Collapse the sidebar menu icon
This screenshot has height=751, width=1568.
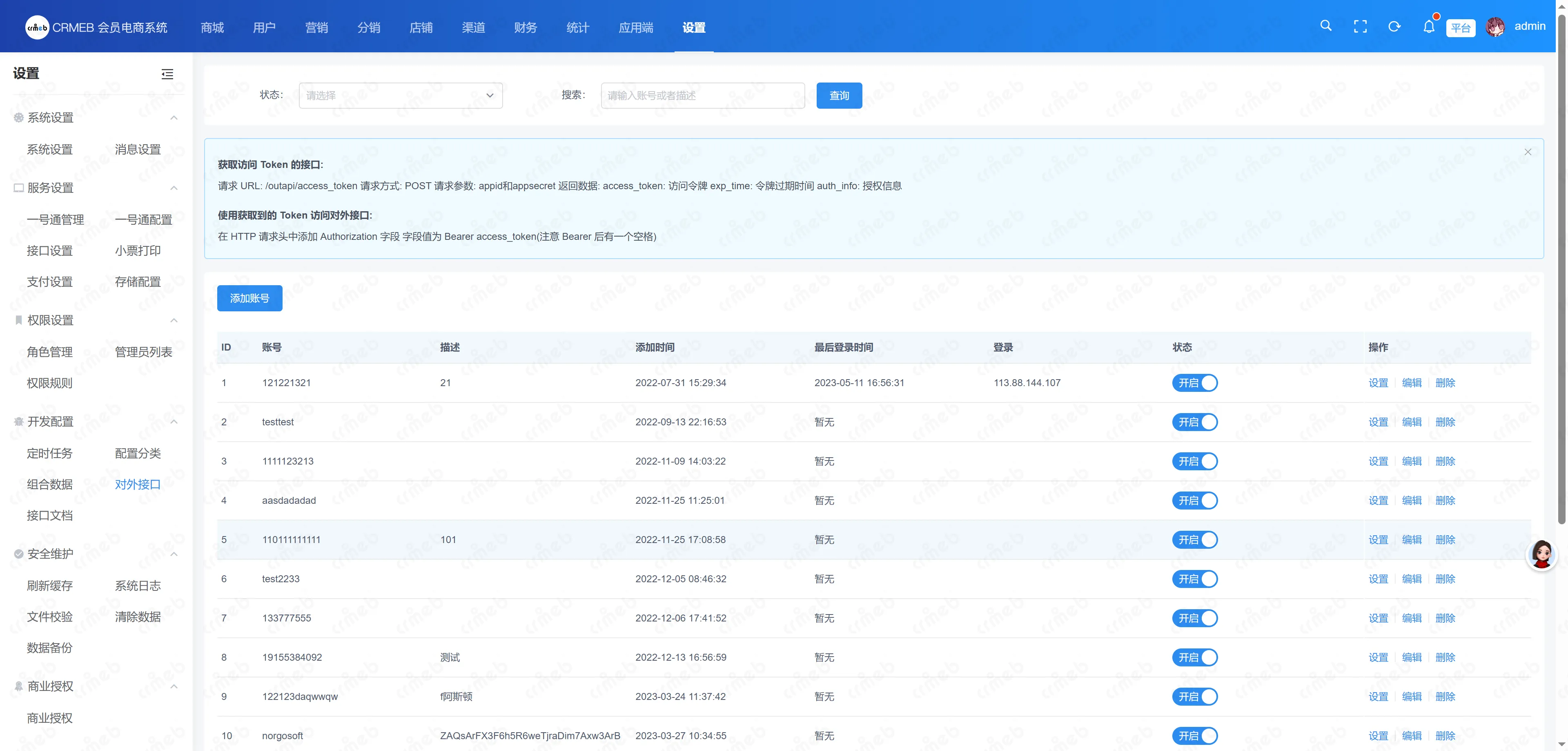tap(167, 74)
